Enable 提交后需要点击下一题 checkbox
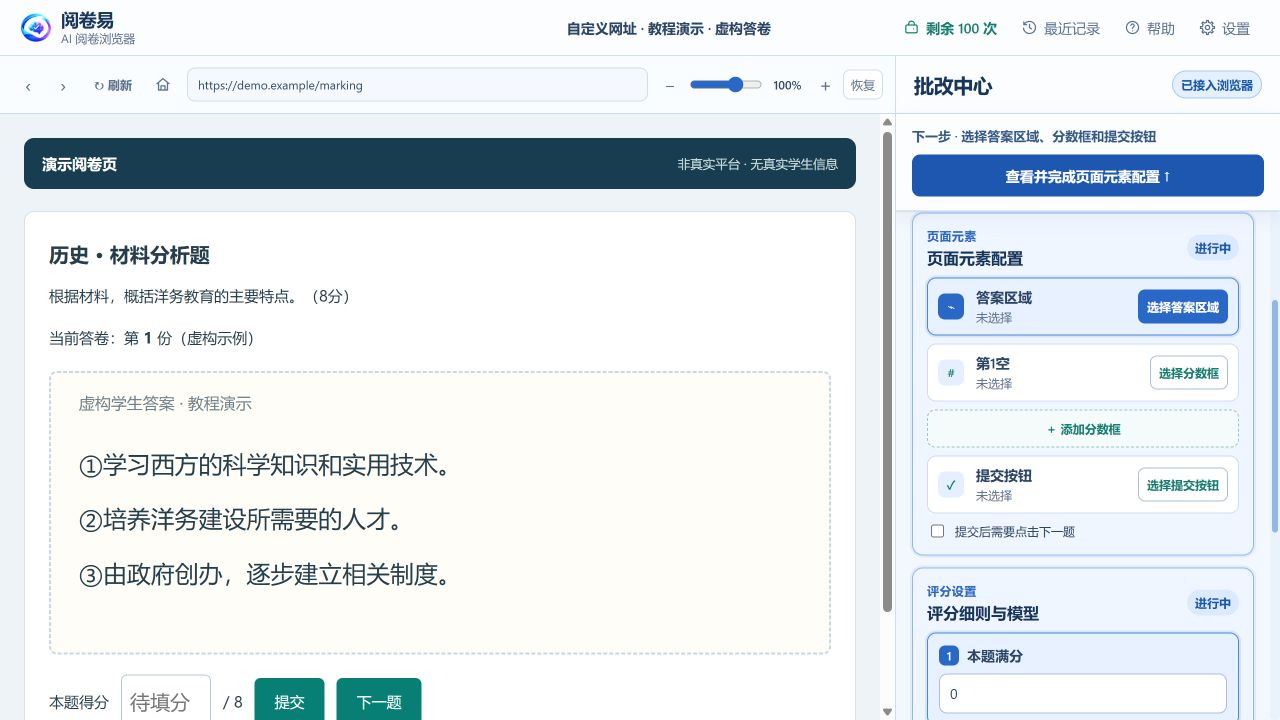The width and height of the screenshot is (1280, 720). point(937,531)
